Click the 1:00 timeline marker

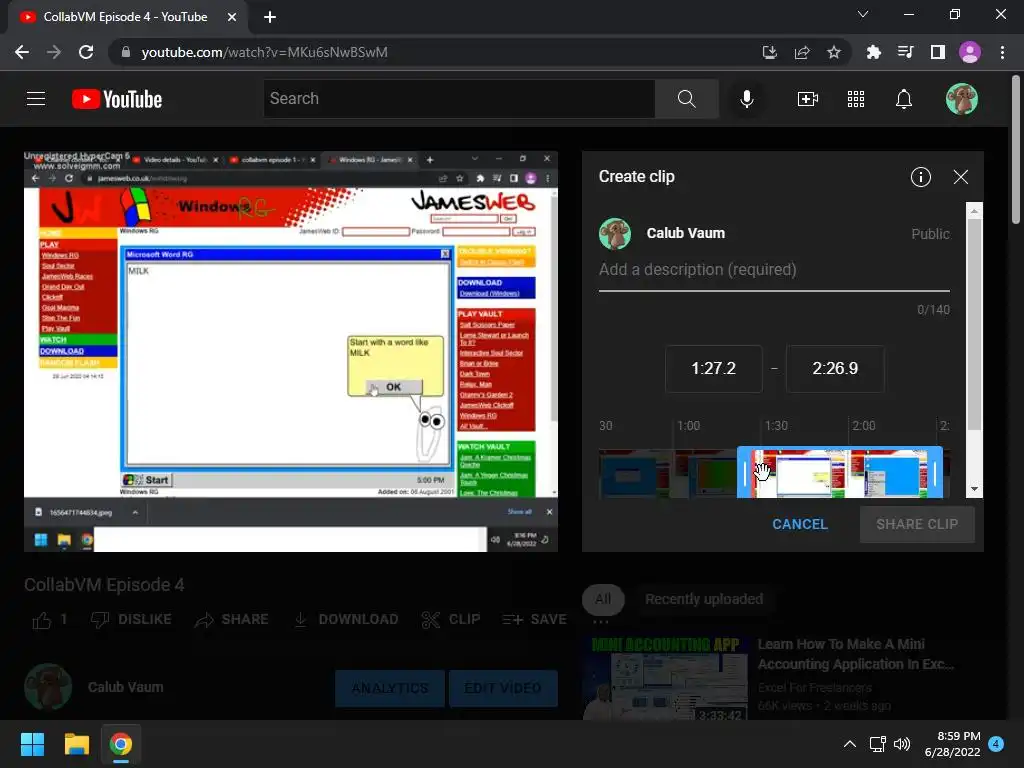coord(688,426)
